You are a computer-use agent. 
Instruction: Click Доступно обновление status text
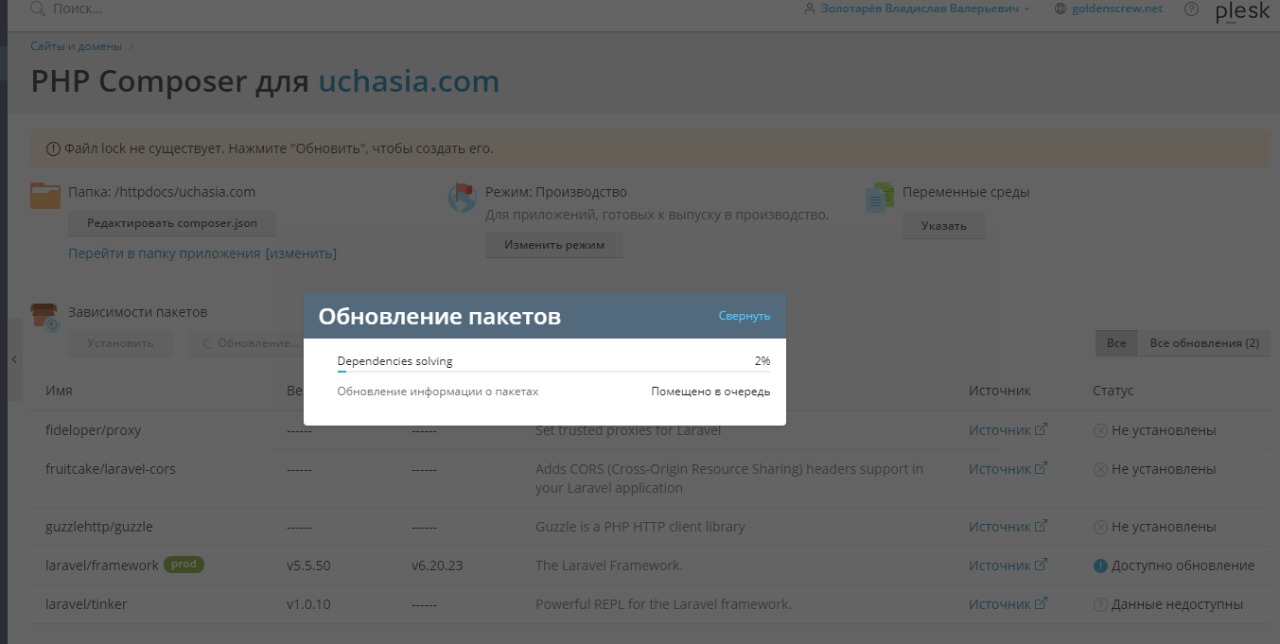[x=1183, y=566]
